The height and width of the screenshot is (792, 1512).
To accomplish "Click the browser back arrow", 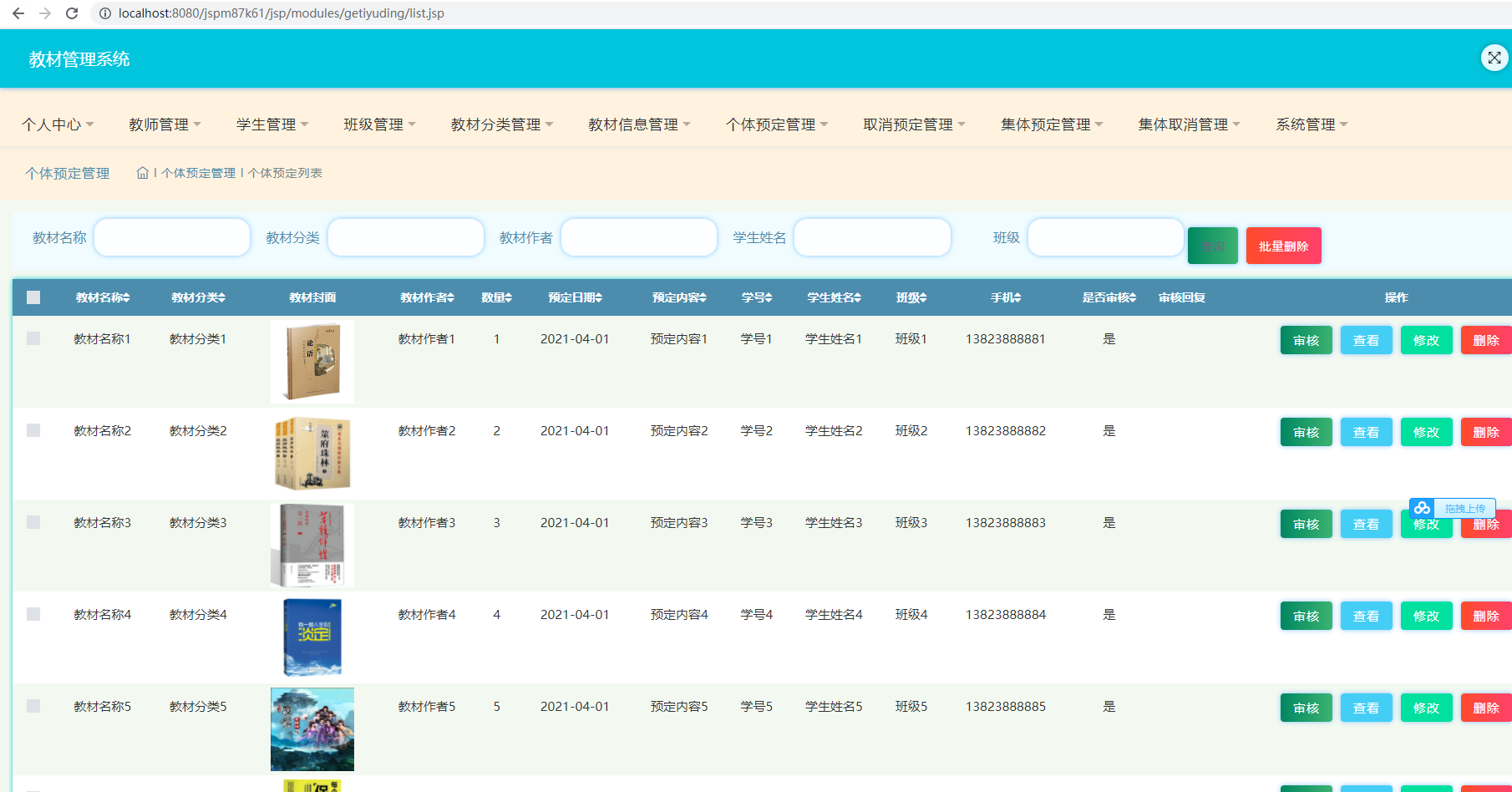I will coord(18,13).
